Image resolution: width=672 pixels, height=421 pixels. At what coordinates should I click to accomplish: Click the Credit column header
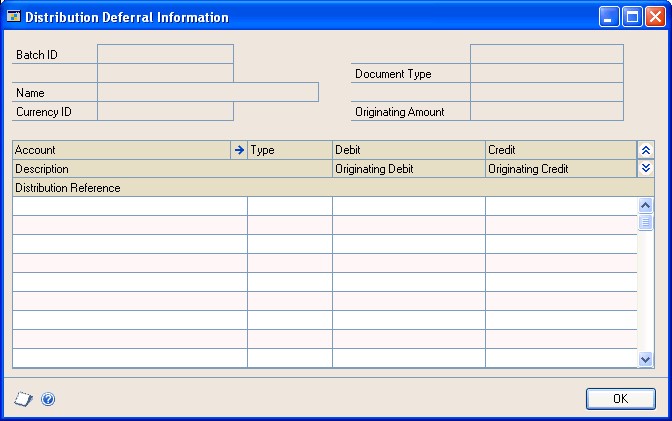coord(561,150)
